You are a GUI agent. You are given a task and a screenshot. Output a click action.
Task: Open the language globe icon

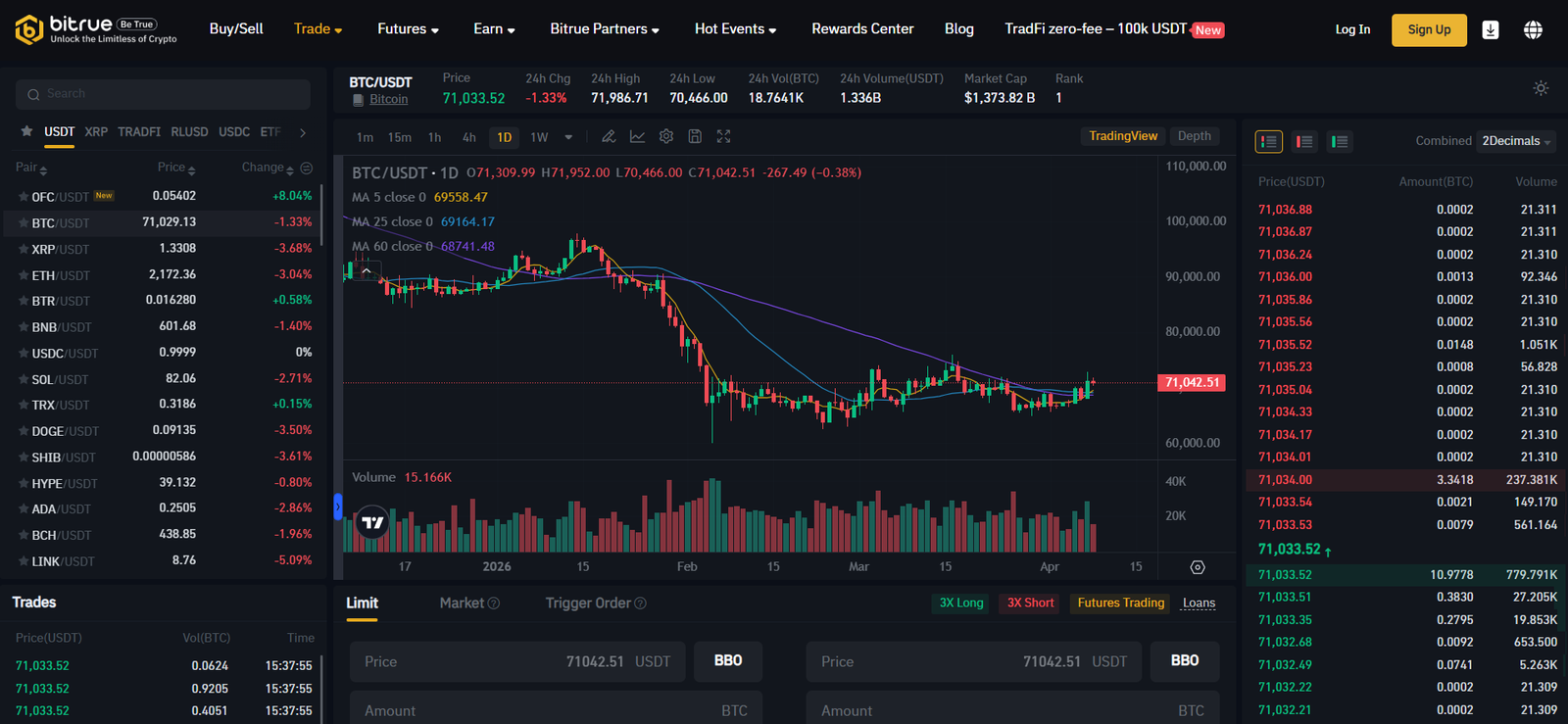click(x=1533, y=29)
